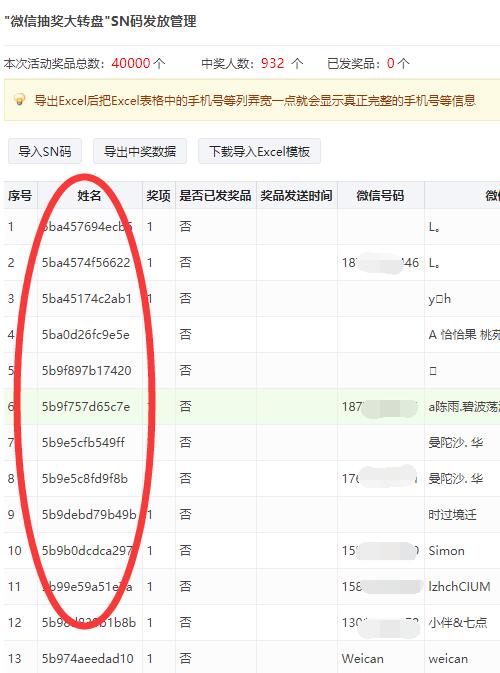This screenshot has height=673, width=500.
Task: Select the 是否已发奖品 column header
Action: (x=215, y=196)
